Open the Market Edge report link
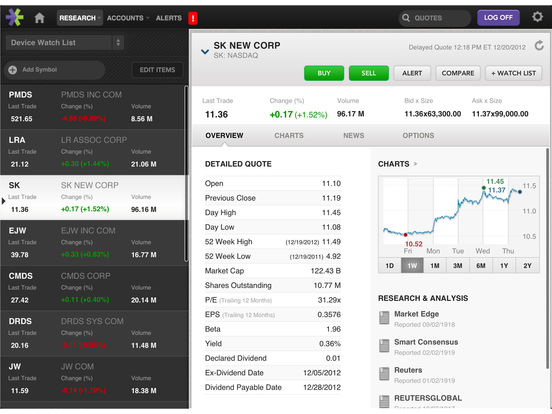 coord(416,314)
